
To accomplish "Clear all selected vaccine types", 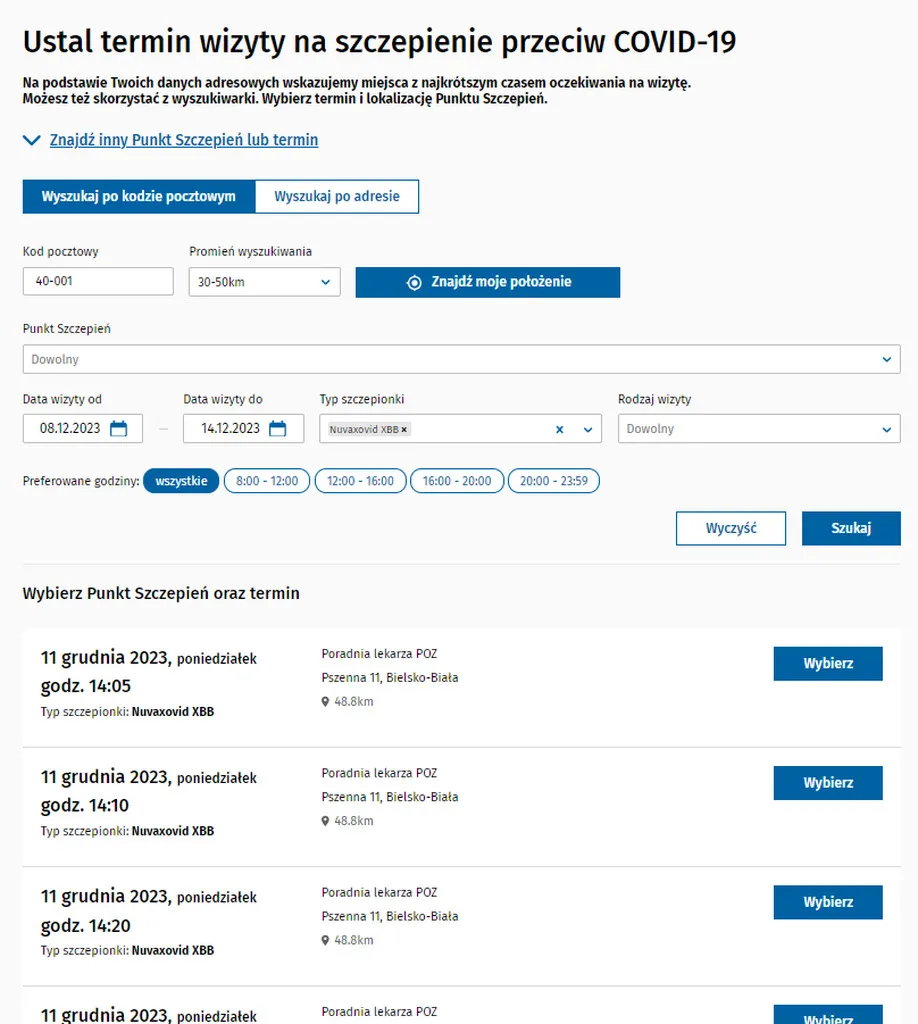I will click(x=560, y=430).
